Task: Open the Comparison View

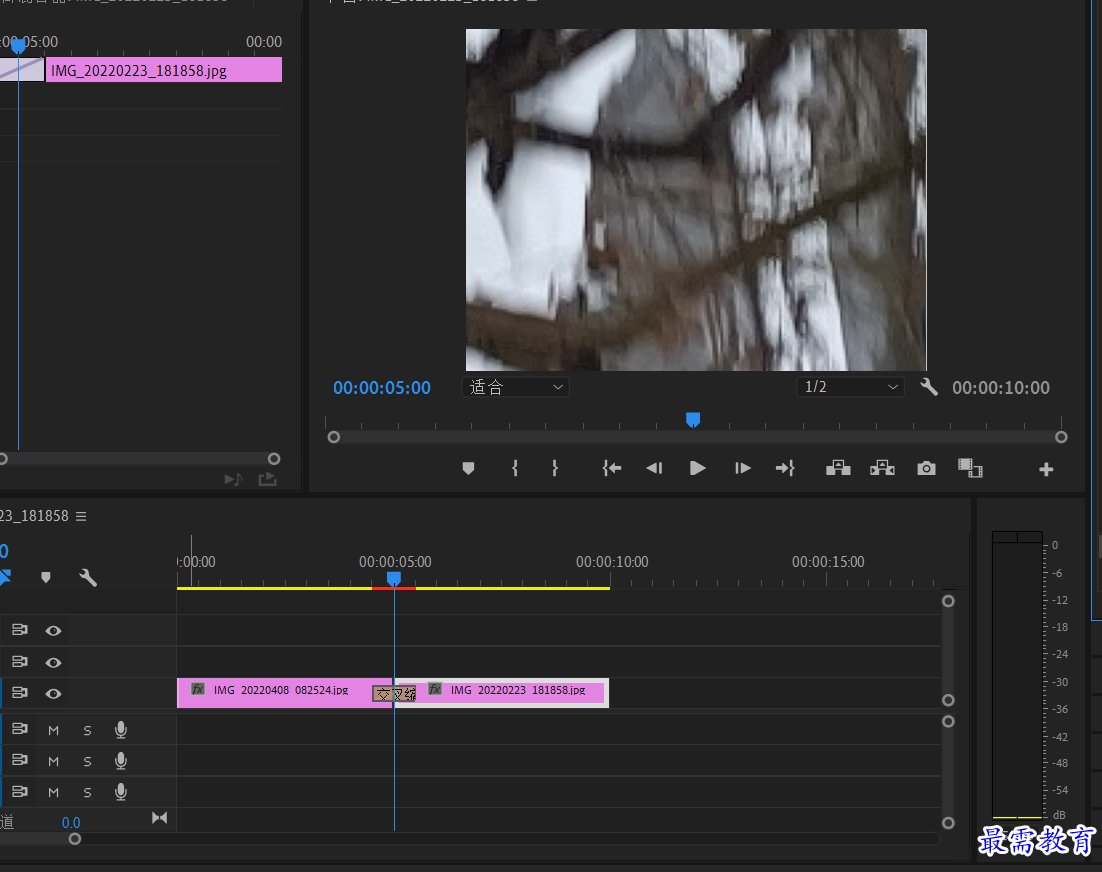Action: point(970,468)
